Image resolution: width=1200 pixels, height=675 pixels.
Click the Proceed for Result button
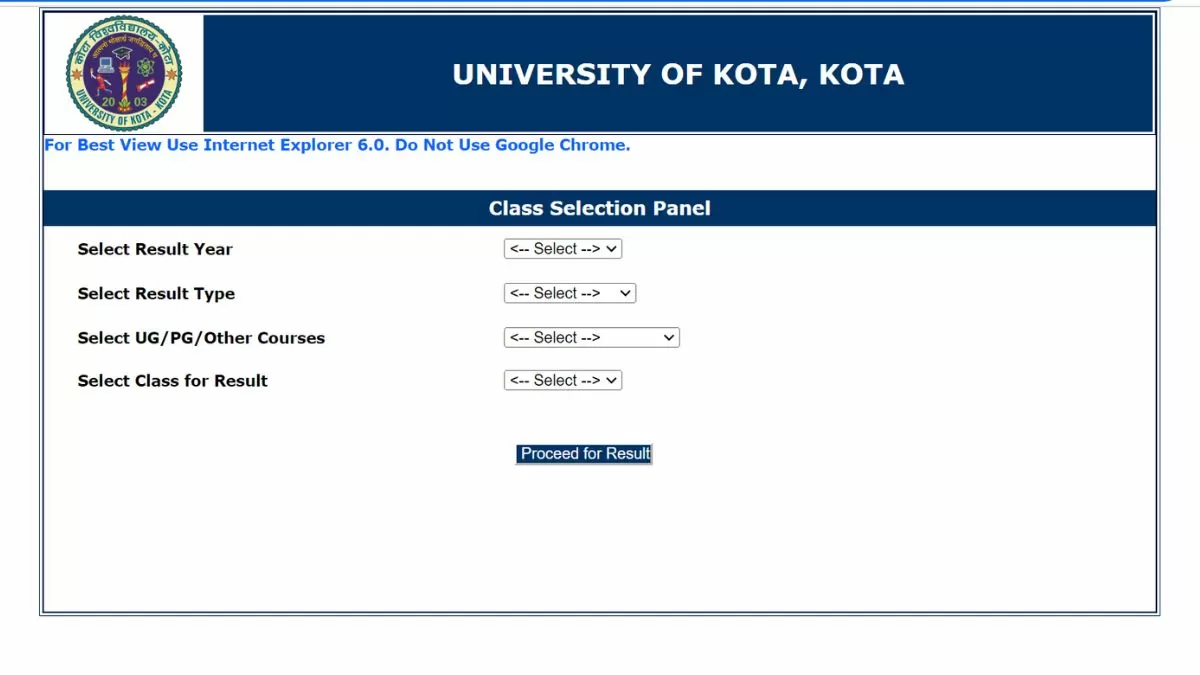[584, 454]
